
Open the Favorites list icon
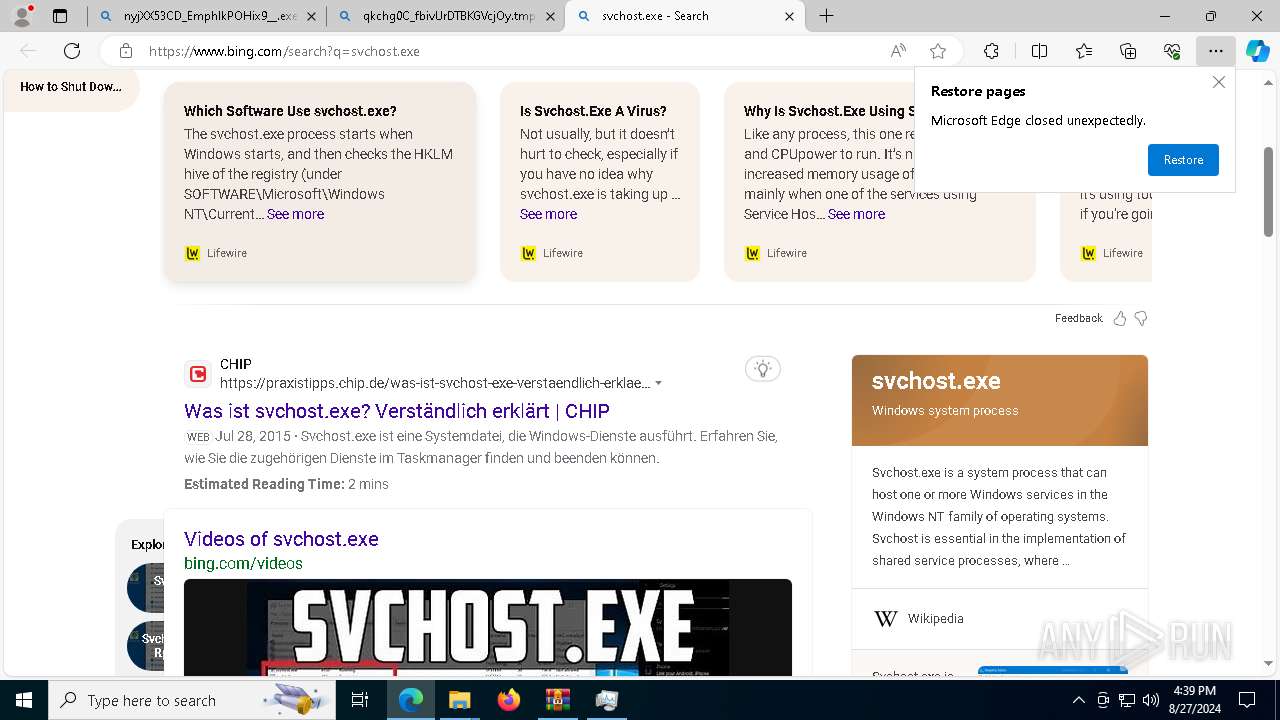1084,51
